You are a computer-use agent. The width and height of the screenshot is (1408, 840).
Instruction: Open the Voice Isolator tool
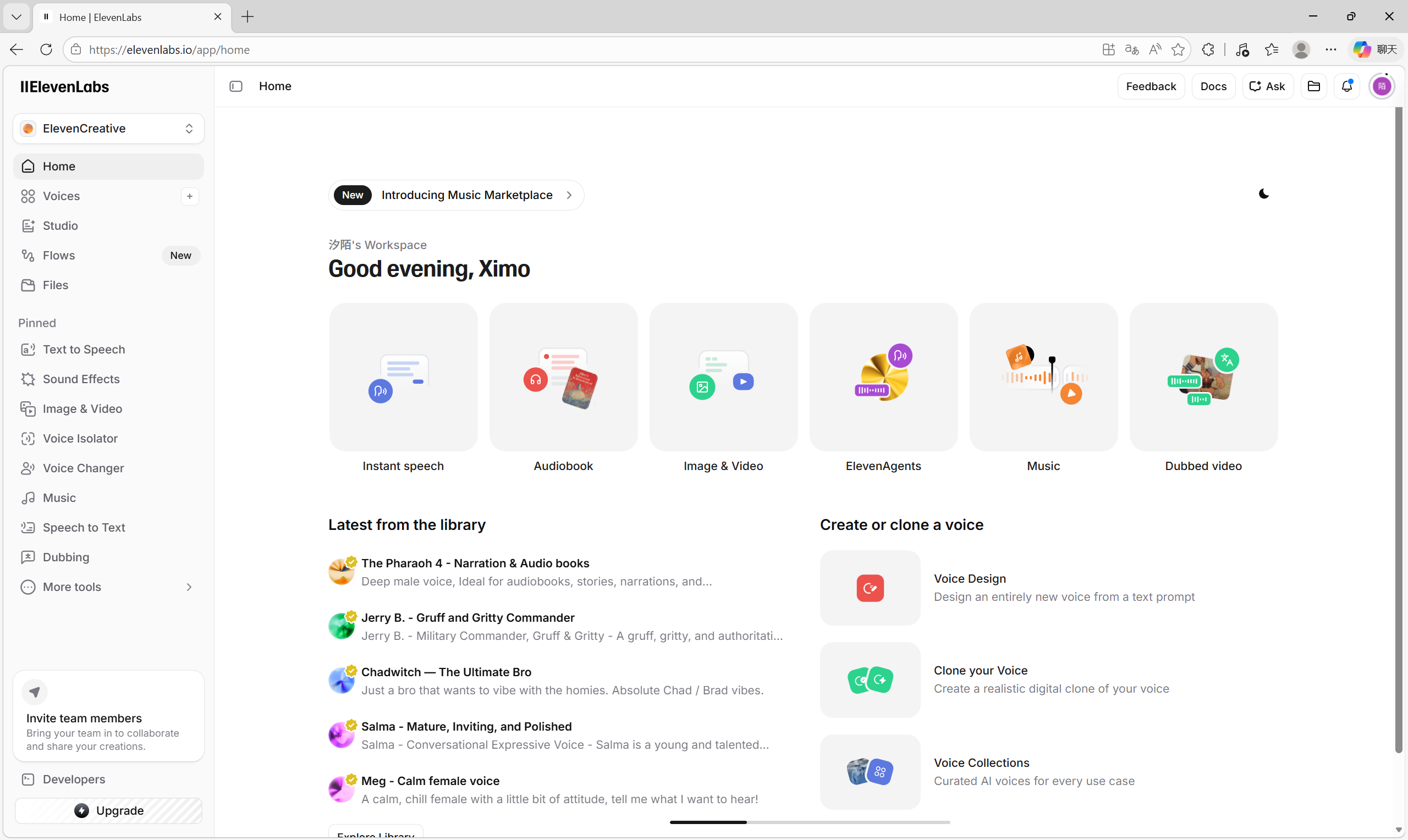coord(108,439)
